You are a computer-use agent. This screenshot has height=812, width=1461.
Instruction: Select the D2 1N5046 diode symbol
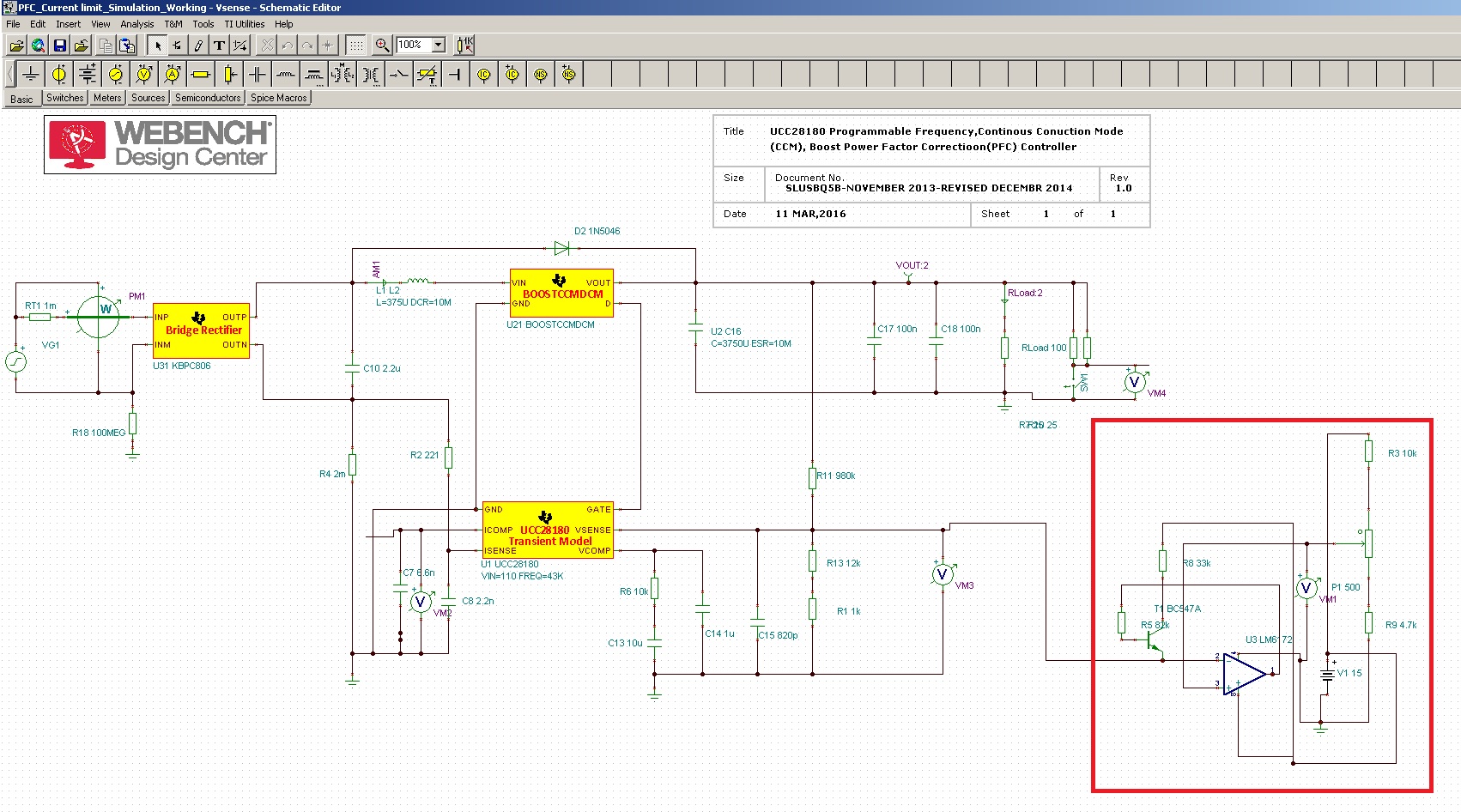point(561,248)
